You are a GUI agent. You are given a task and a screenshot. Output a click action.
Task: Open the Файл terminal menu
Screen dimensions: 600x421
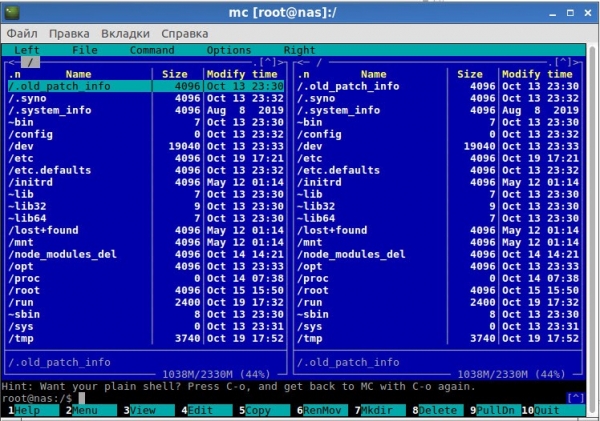(x=22, y=32)
